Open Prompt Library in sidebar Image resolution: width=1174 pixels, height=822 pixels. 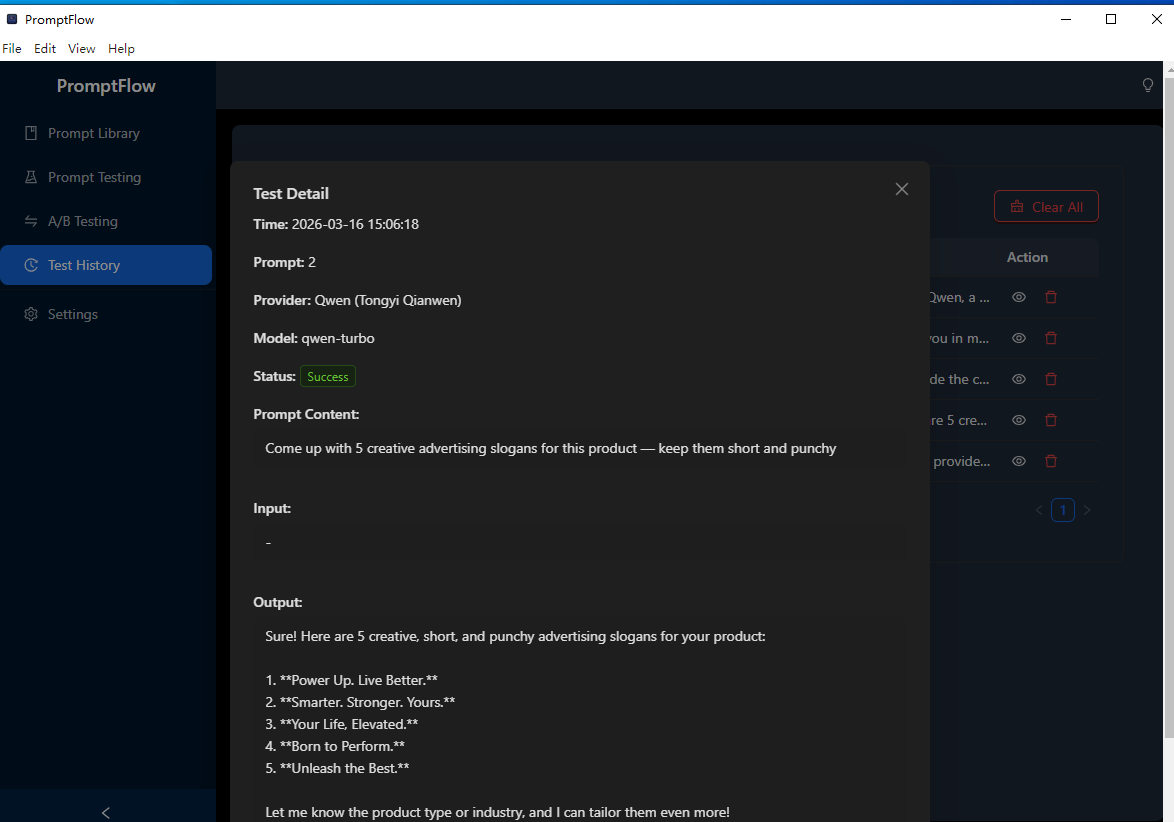106,133
